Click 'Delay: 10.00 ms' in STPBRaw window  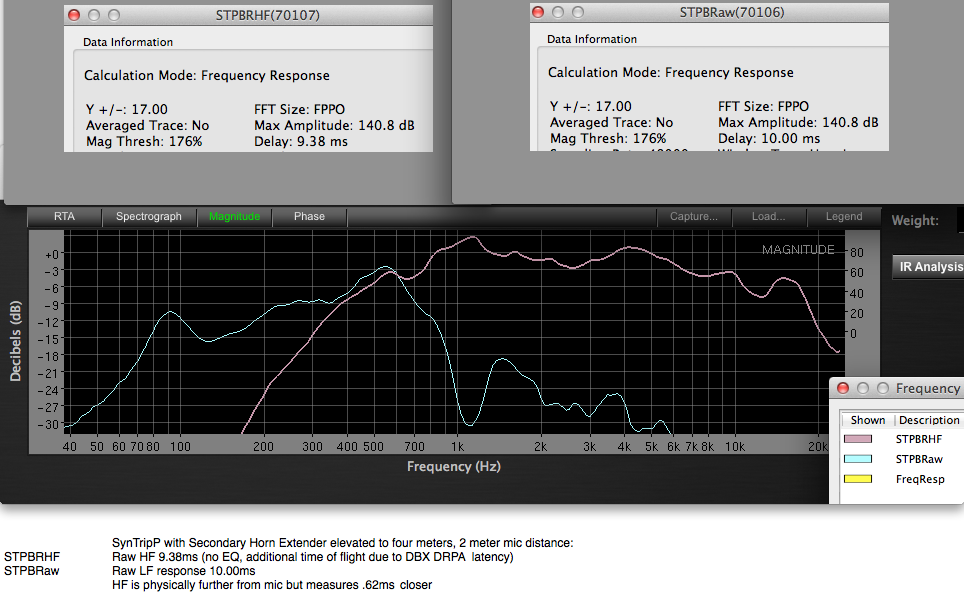click(769, 138)
